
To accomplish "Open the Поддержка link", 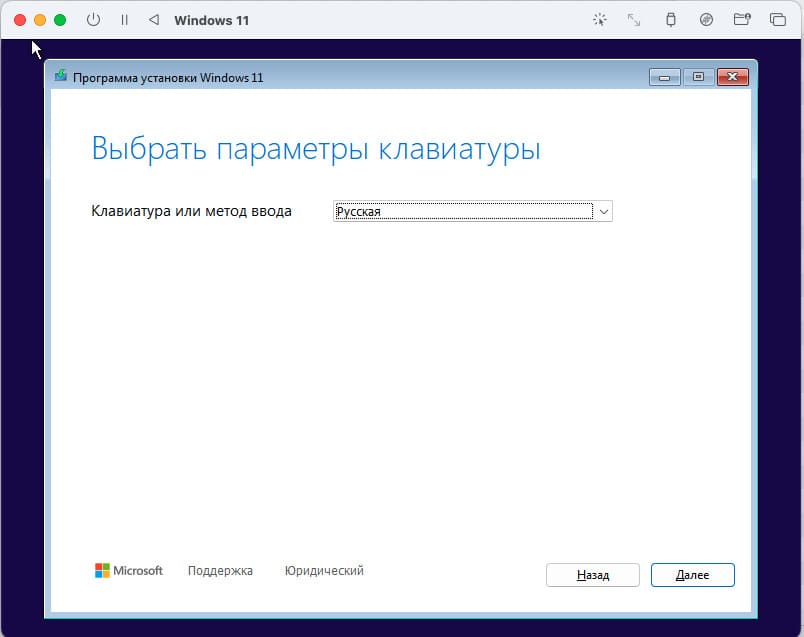I will point(220,571).
